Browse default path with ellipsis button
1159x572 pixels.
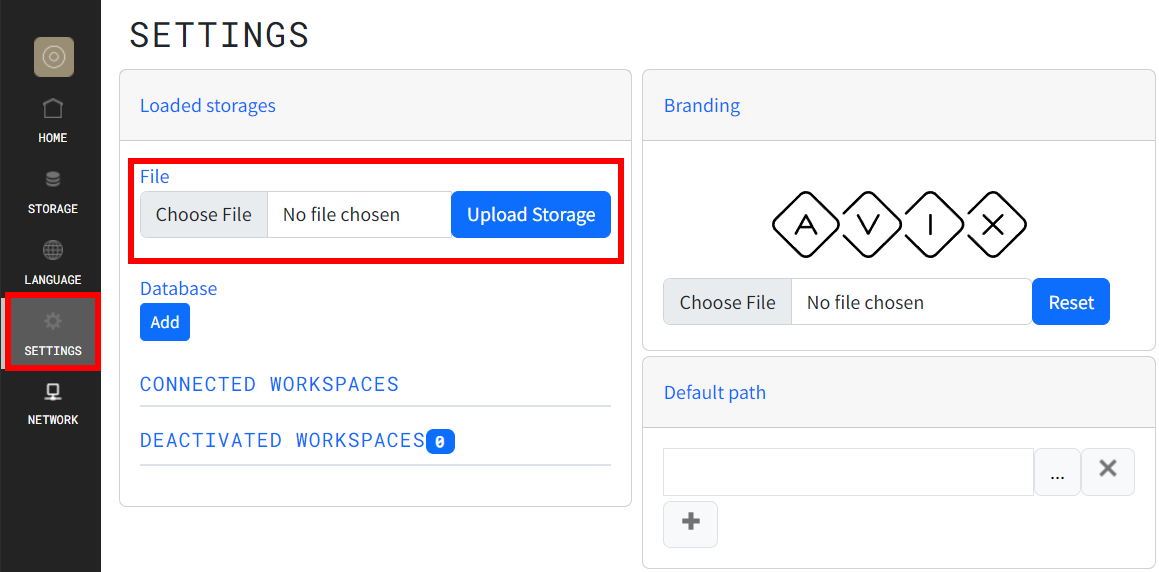[1057, 472]
